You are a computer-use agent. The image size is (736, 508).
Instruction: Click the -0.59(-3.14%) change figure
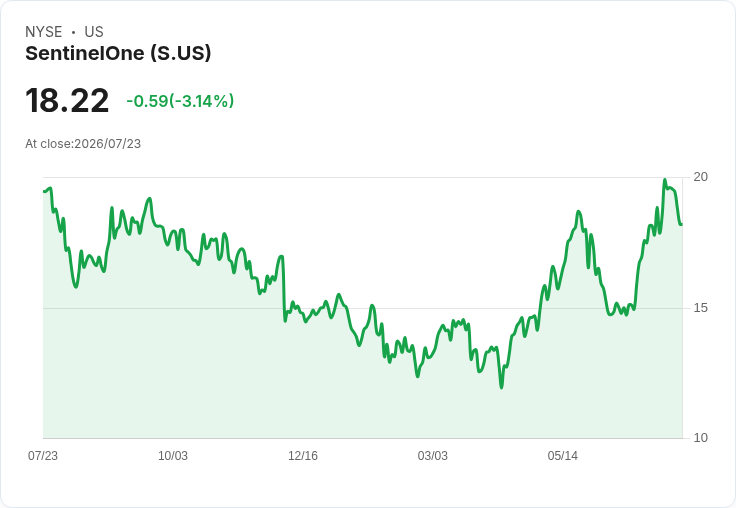pyautogui.click(x=180, y=101)
